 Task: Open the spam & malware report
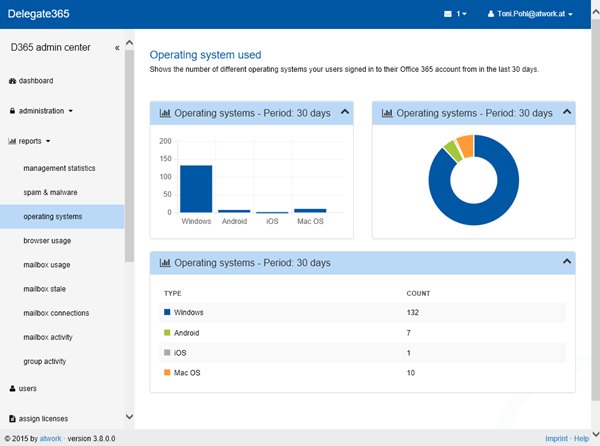click(50, 192)
